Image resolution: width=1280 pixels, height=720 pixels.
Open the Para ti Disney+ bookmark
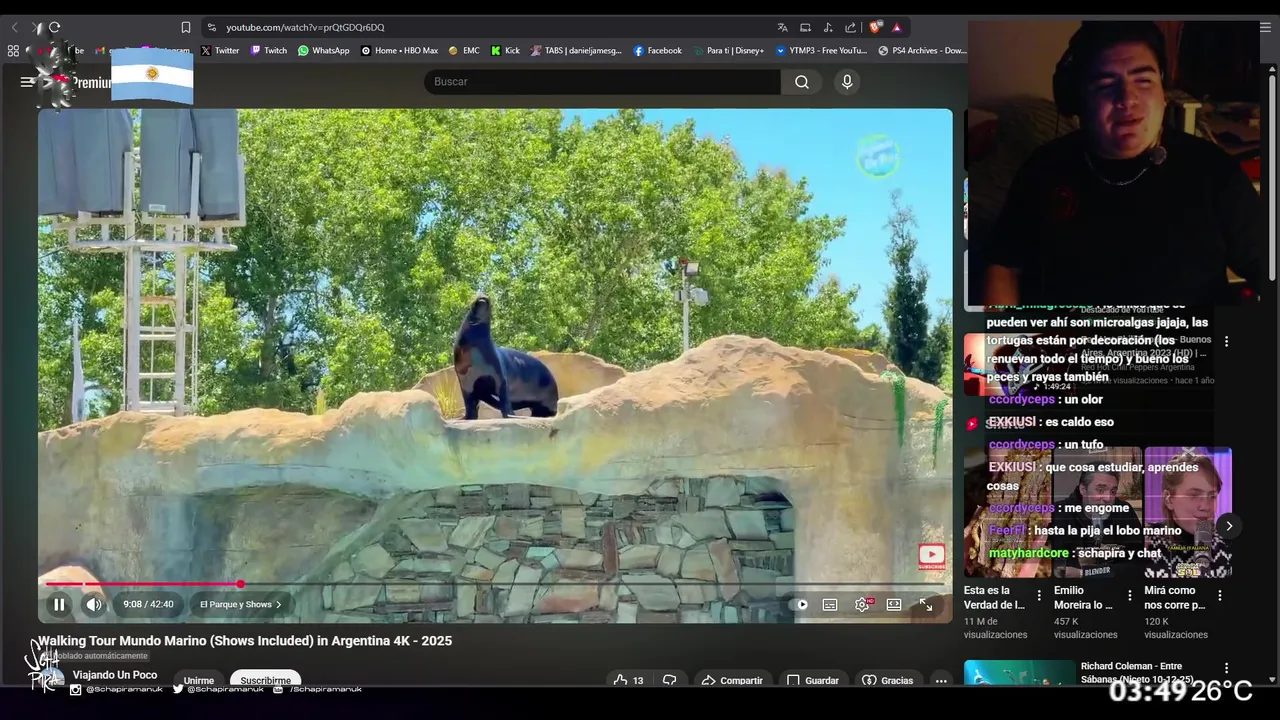pyautogui.click(x=728, y=50)
